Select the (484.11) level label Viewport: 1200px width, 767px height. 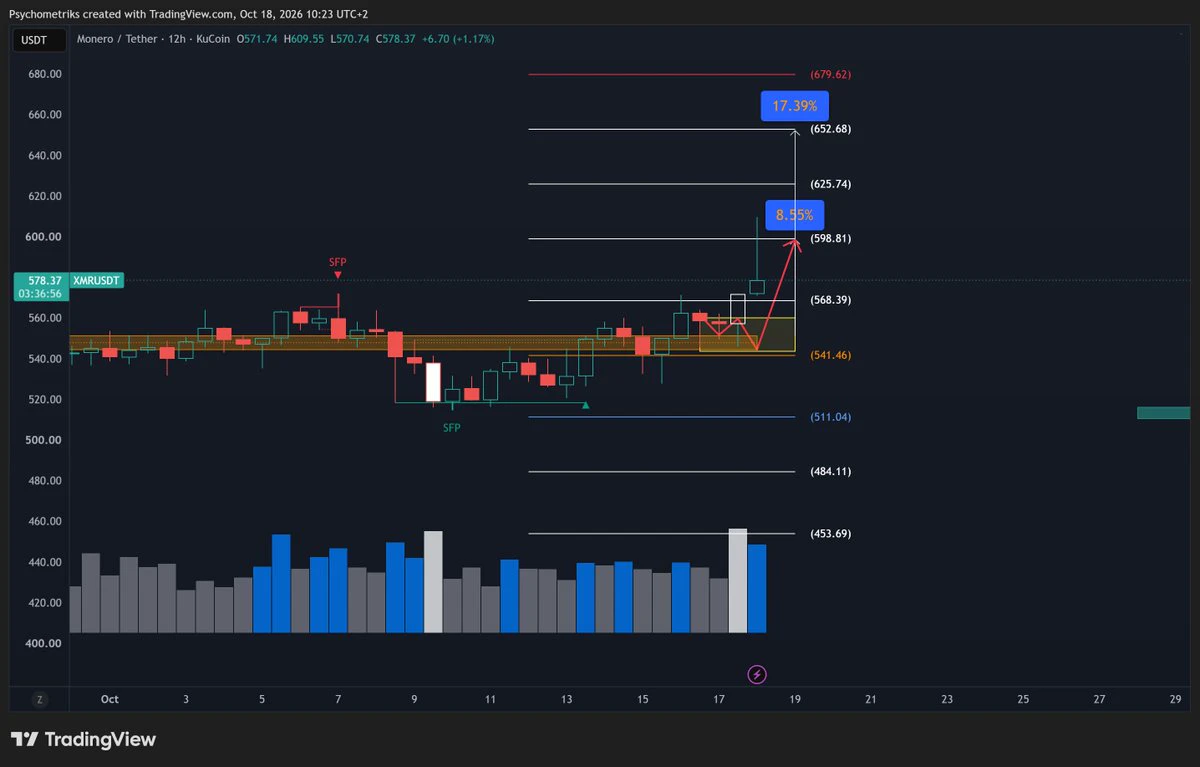(830, 471)
